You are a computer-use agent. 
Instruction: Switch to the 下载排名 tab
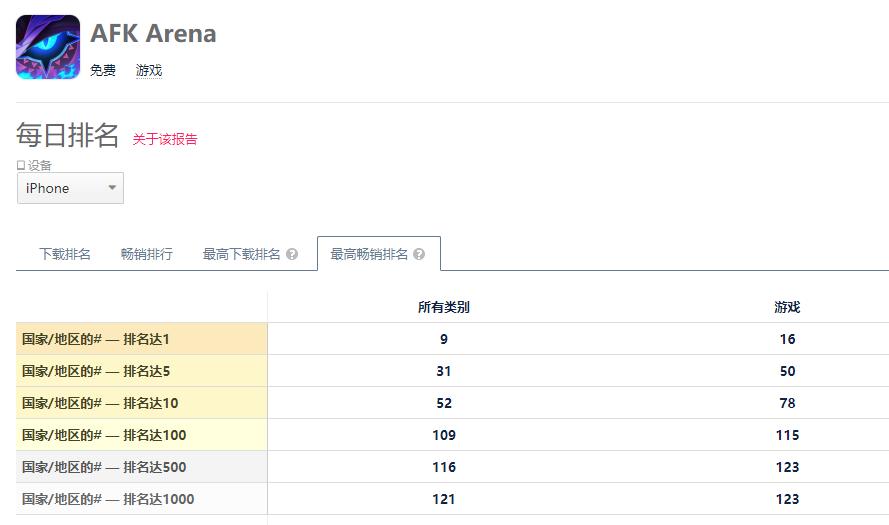(65, 254)
